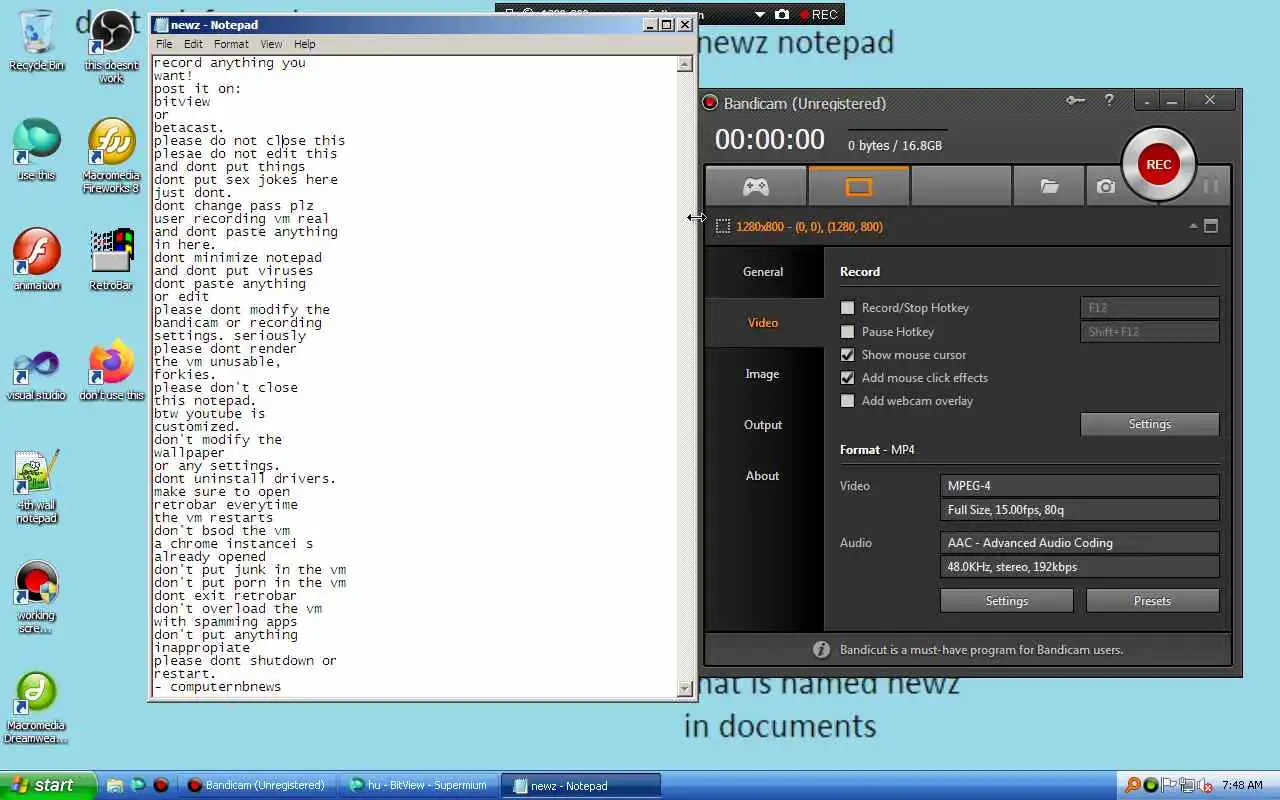Click Bandicam register key icon

pos(1075,100)
